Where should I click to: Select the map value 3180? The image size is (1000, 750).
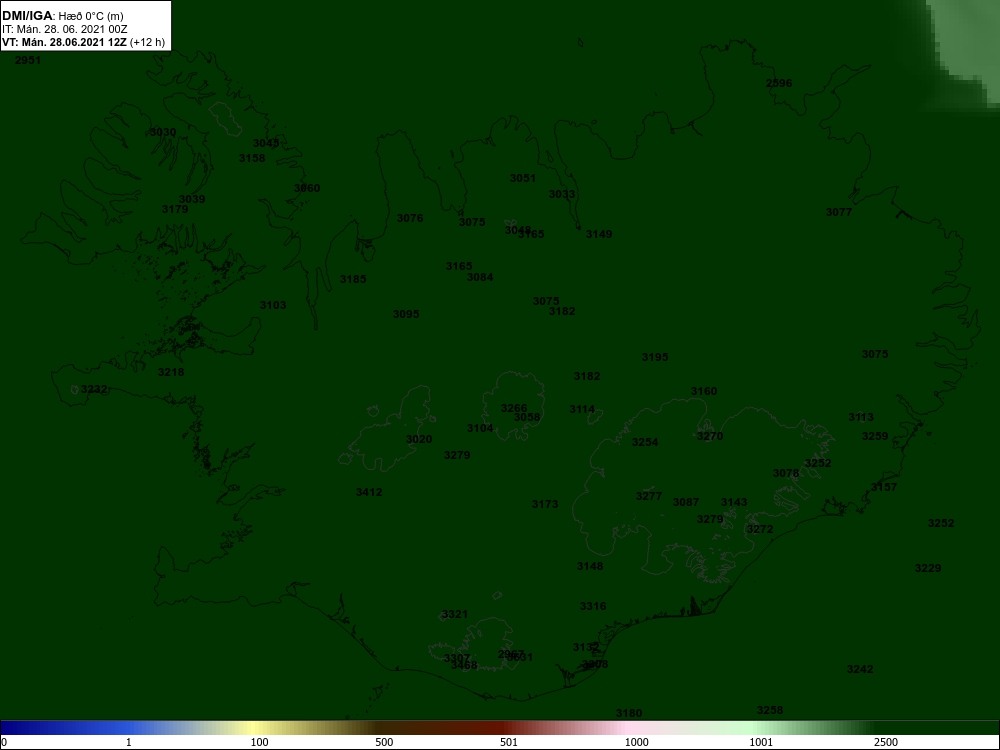point(629,713)
